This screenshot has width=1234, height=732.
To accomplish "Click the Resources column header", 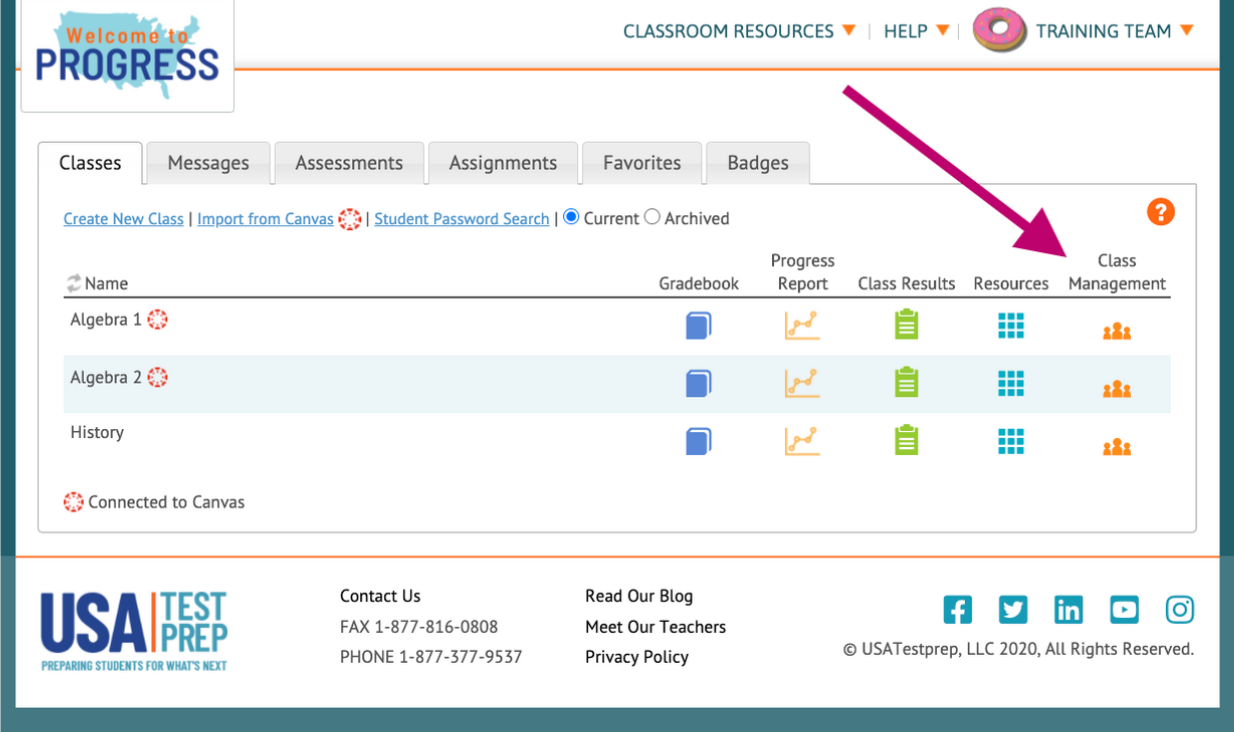I will pyautogui.click(x=1011, y=284).
